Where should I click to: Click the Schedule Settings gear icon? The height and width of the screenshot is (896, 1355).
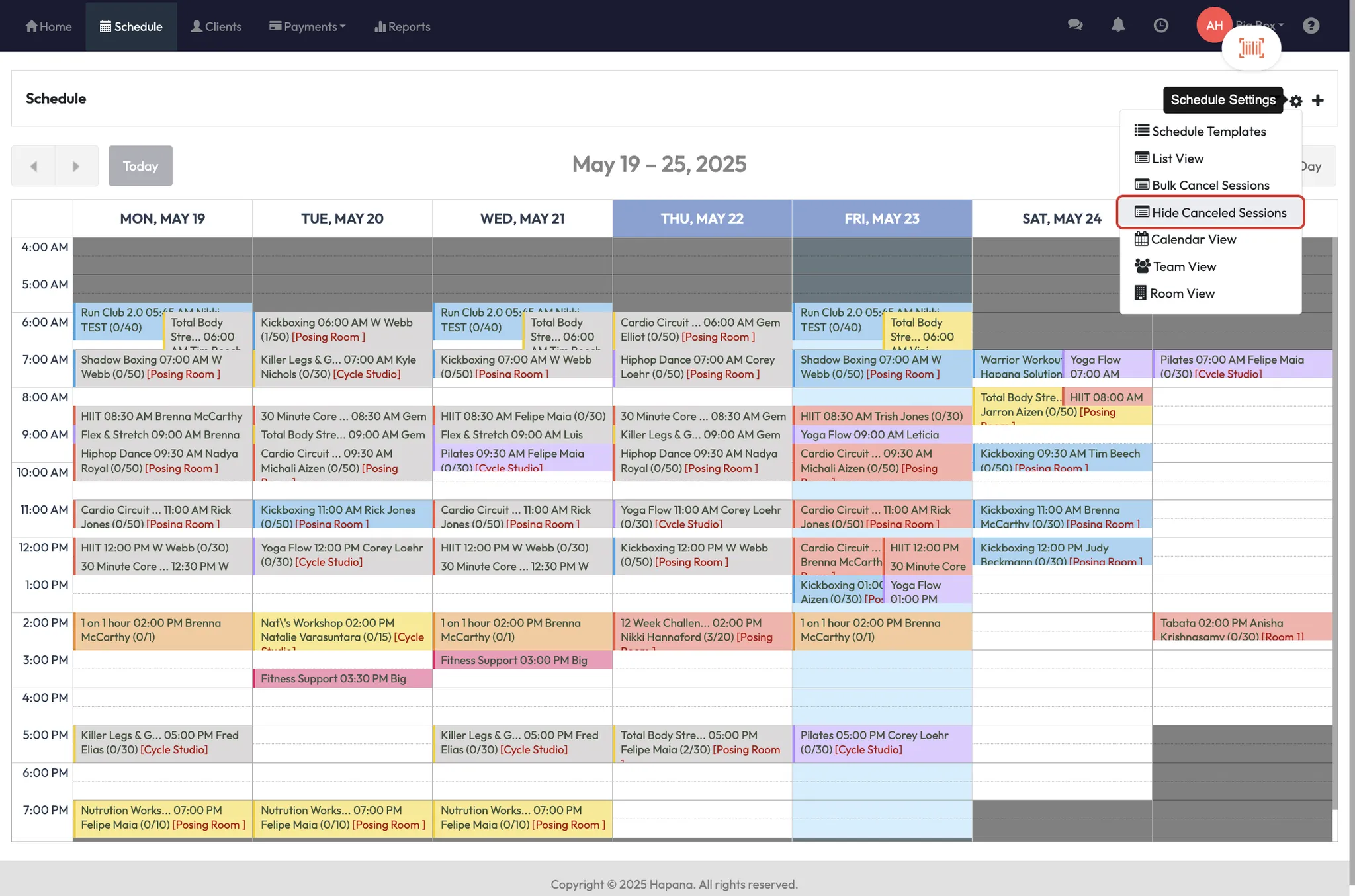point(1296,101)
